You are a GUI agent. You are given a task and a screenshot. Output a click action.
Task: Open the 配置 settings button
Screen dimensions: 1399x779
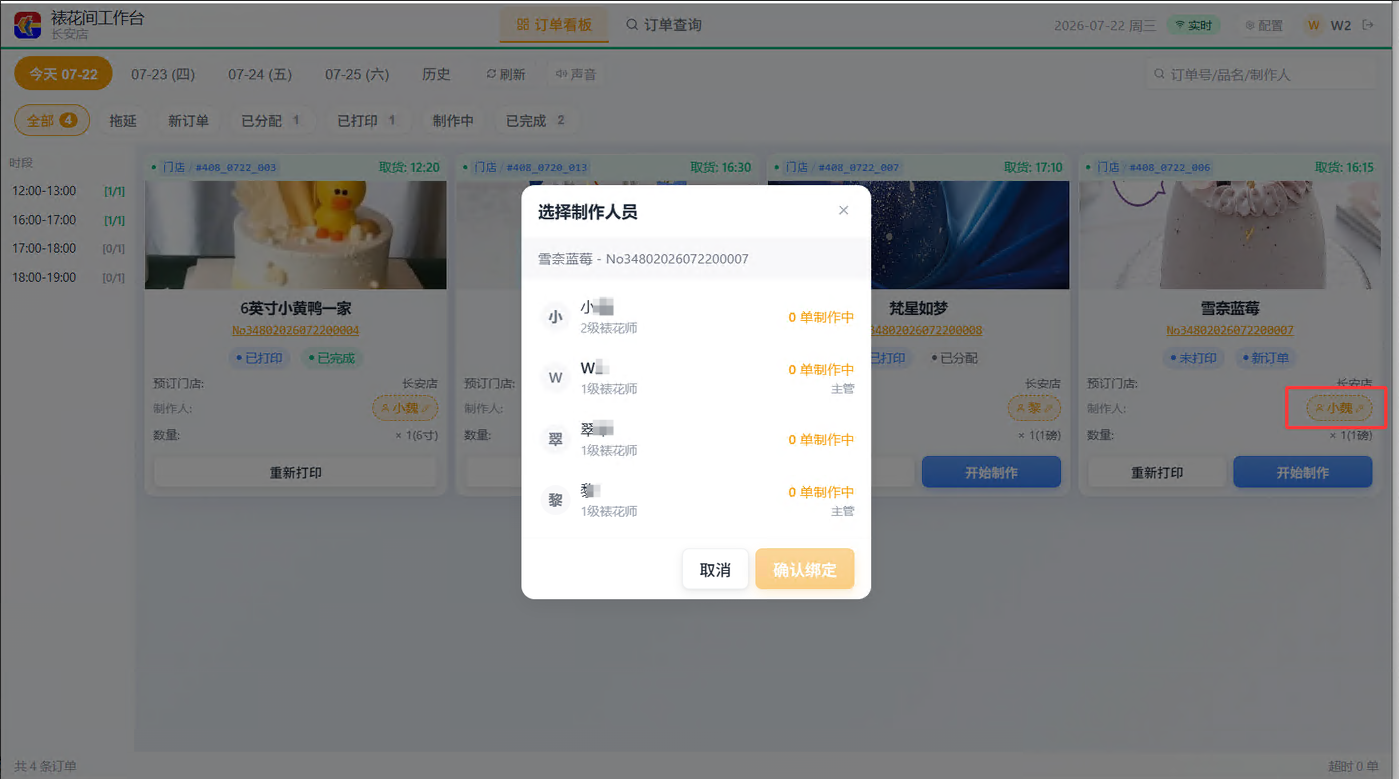[x=1263, y=25]
